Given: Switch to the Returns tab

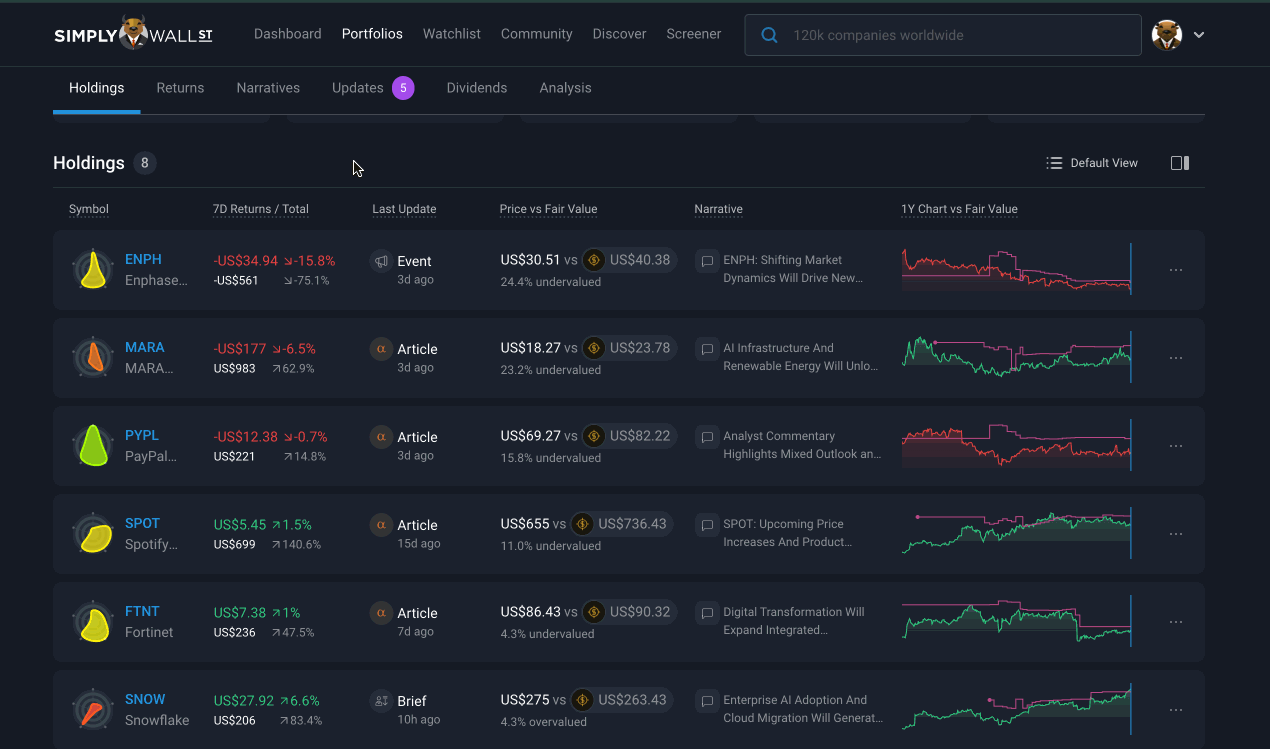Looking at the screenshot, I should 180,88.
